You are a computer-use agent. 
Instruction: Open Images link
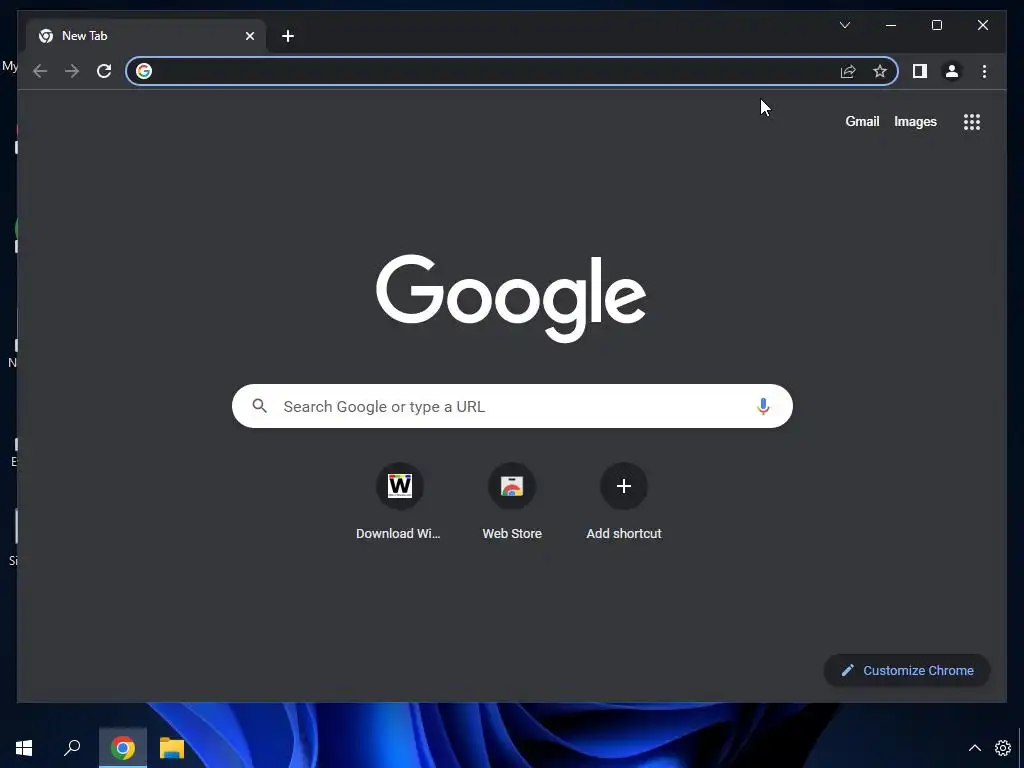coord(915,121)
